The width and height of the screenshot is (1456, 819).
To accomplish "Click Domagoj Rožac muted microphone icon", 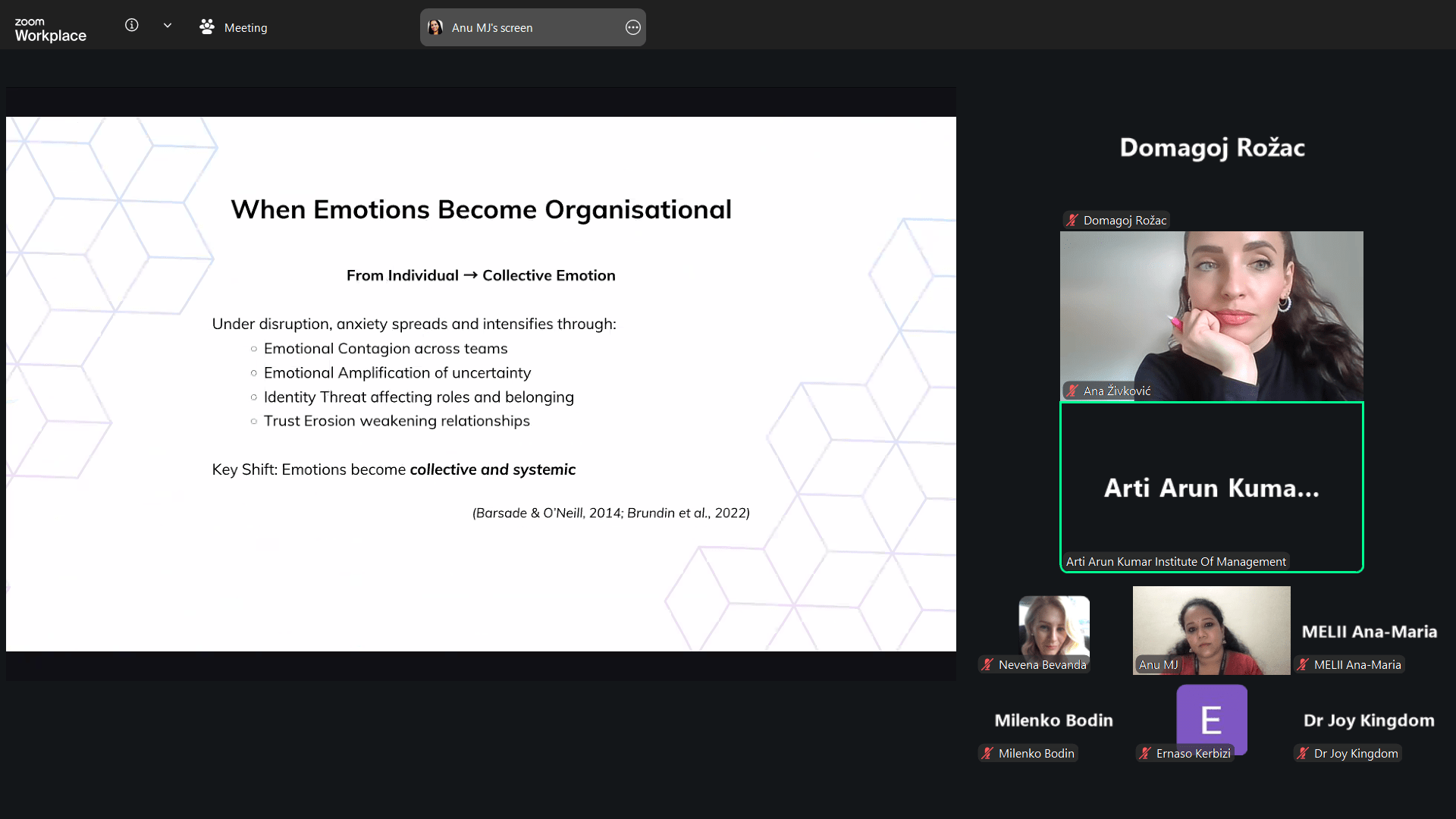I will 1072,221.
